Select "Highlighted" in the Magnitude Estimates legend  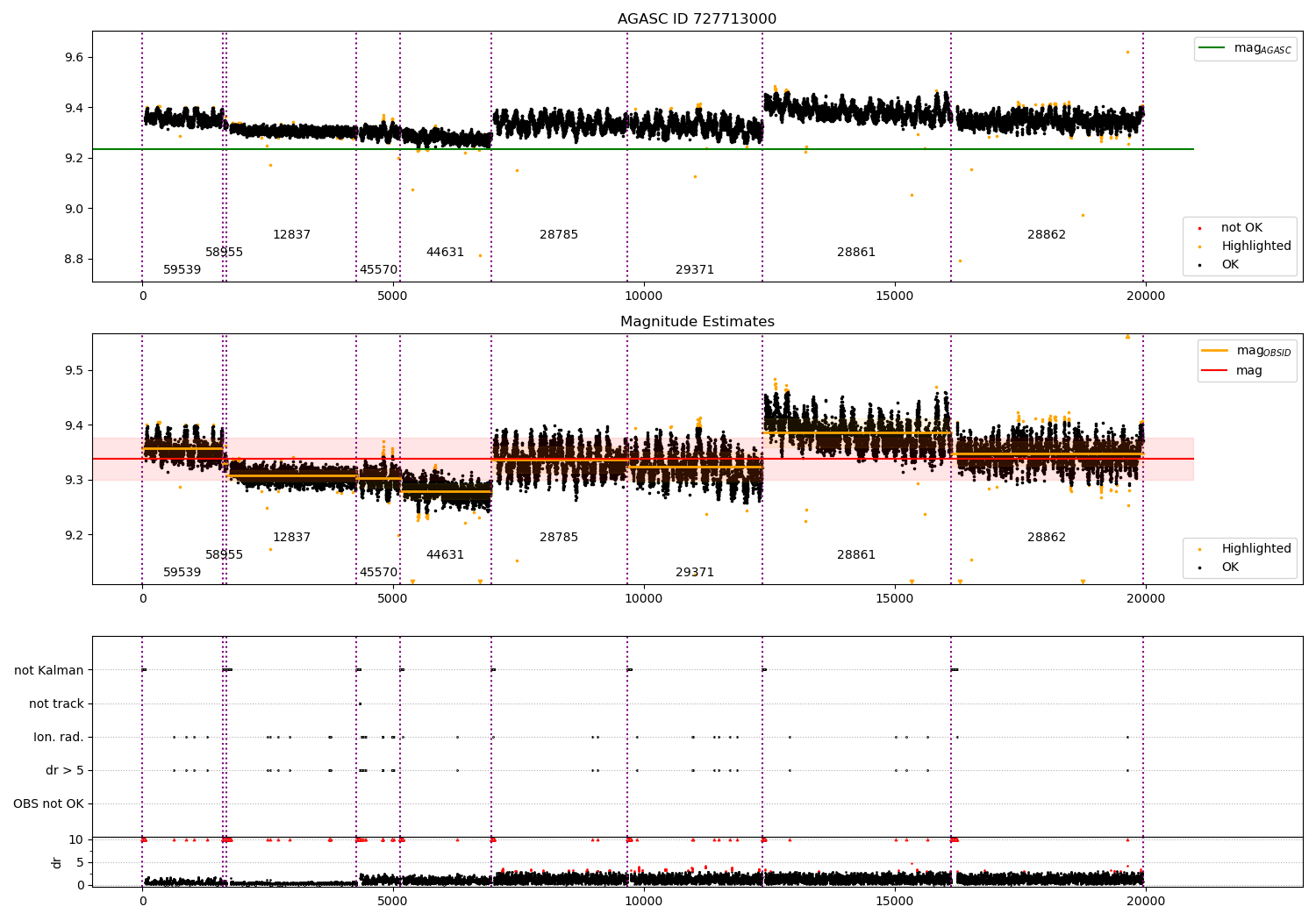point(1256,549)
